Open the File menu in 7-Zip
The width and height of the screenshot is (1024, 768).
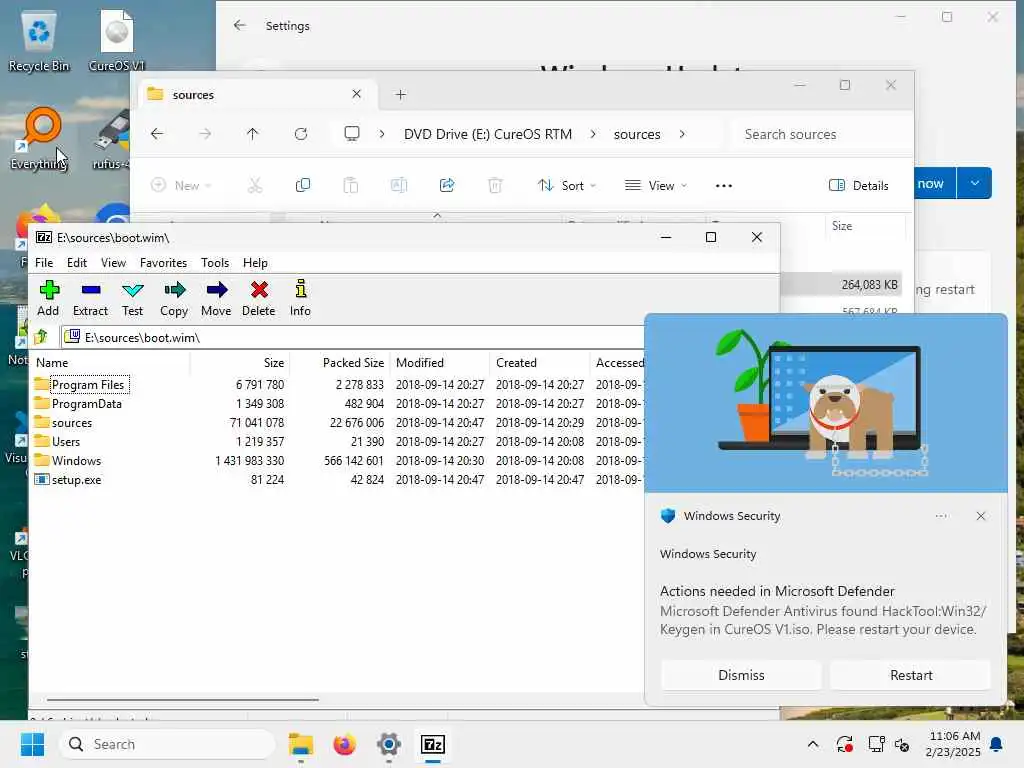tap(44, 263)
